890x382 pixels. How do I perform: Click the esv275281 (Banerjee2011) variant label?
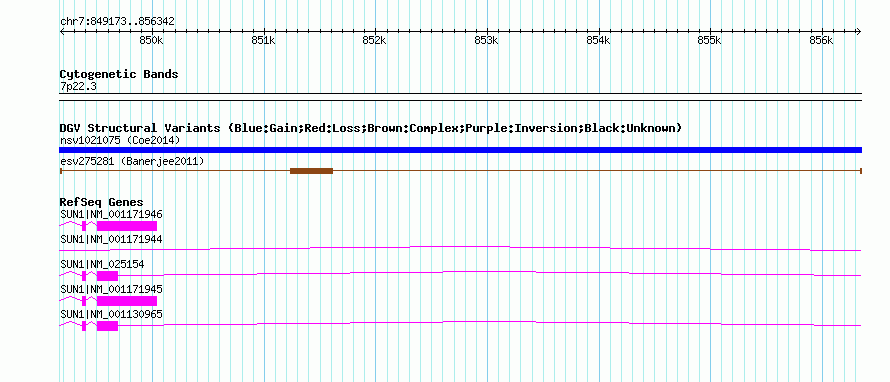pos(132,161)
